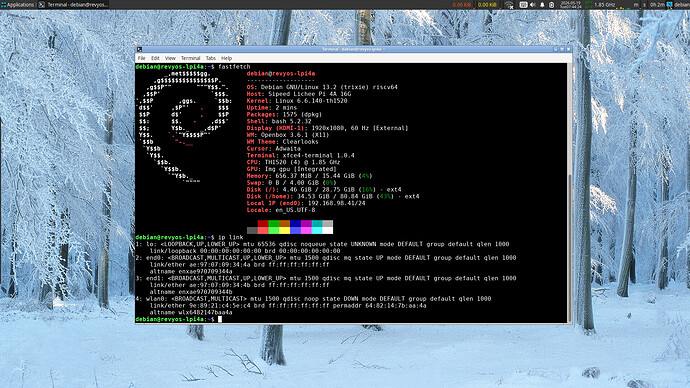Open the Tabs menu

[x=211, y=58]
